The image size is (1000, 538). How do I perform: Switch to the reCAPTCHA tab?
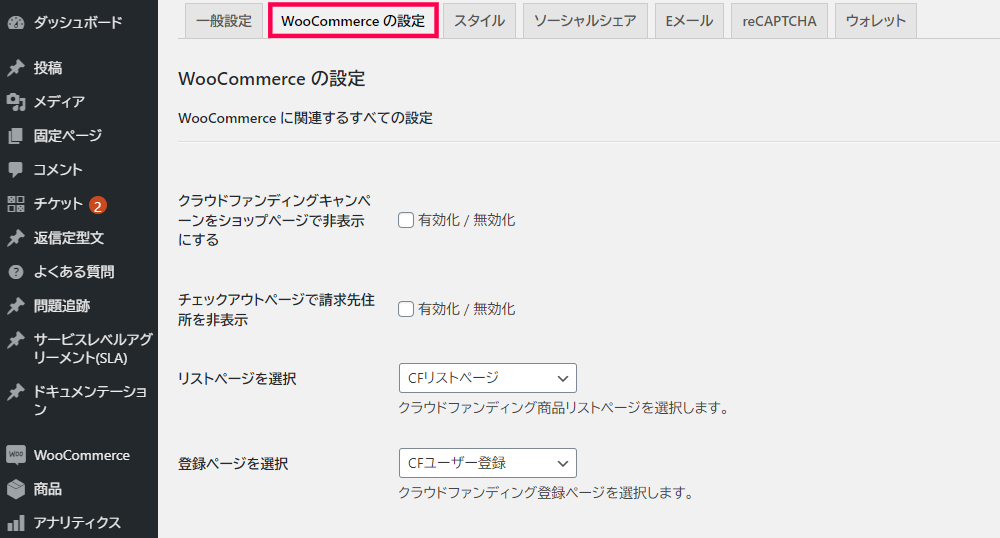coord(779,21)
